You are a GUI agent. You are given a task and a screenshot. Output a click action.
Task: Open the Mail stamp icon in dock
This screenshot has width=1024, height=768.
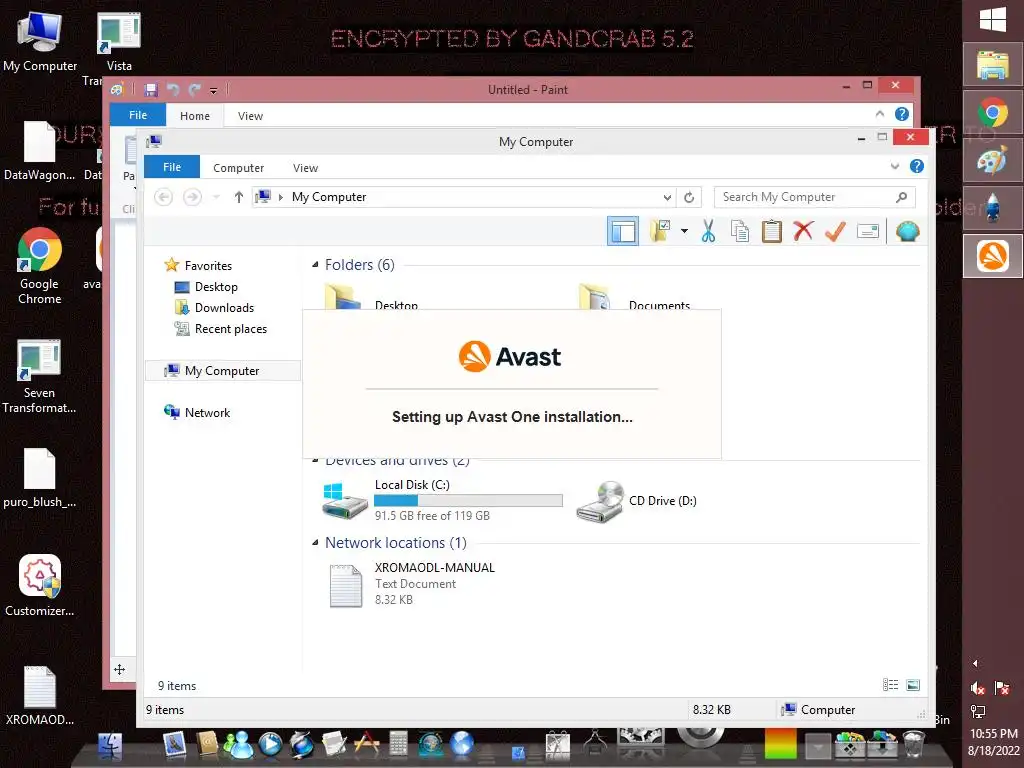coord(174,745)
